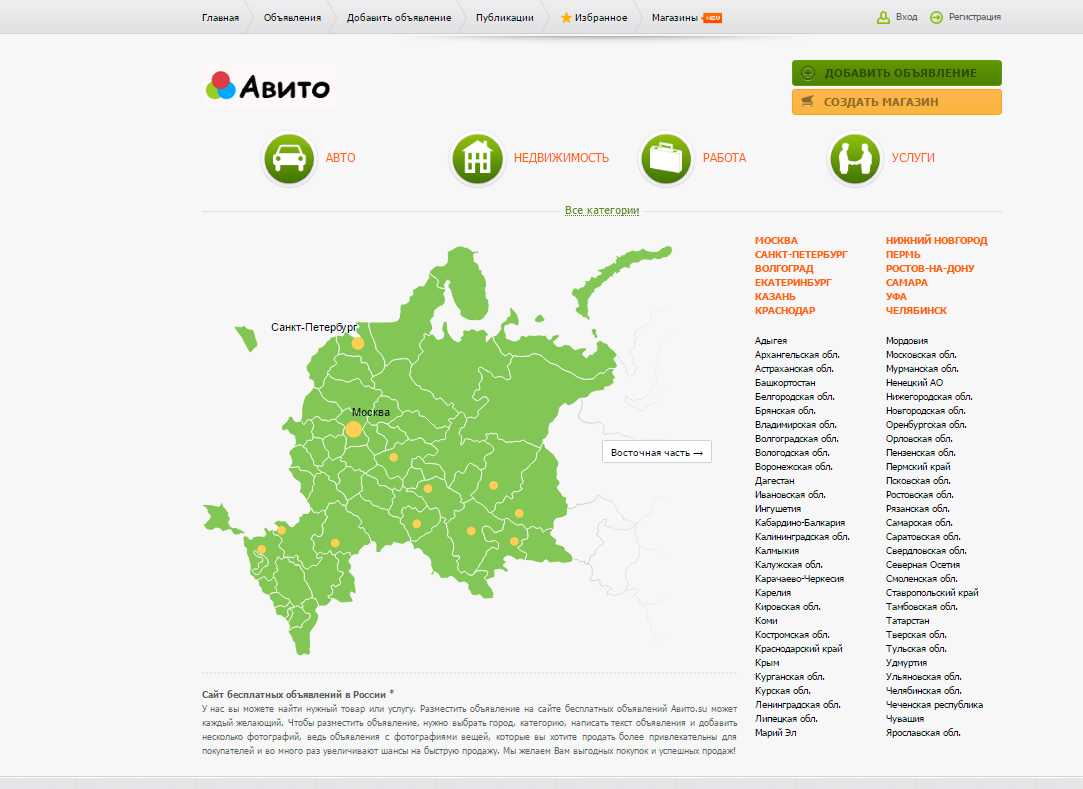
Task: Select the Работа briefcase icon
Action: (x=666, y=159)
